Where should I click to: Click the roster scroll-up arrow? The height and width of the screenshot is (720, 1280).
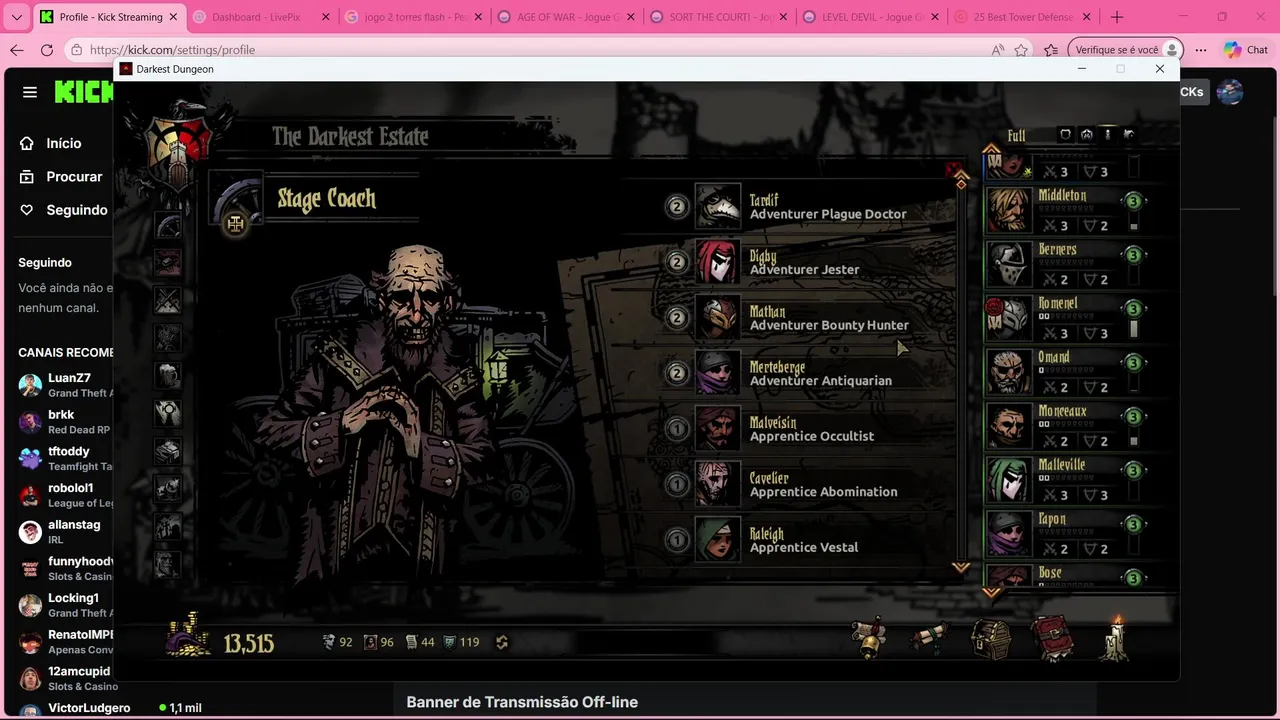(991, 149)
